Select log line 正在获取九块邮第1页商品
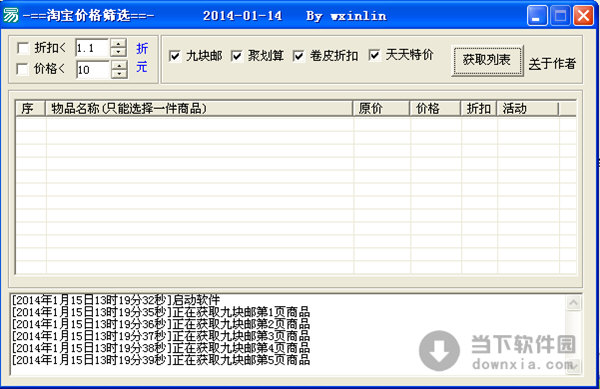The height and width of the screenshot is (389, 600). pyautogui.click(x=161, y=312)
